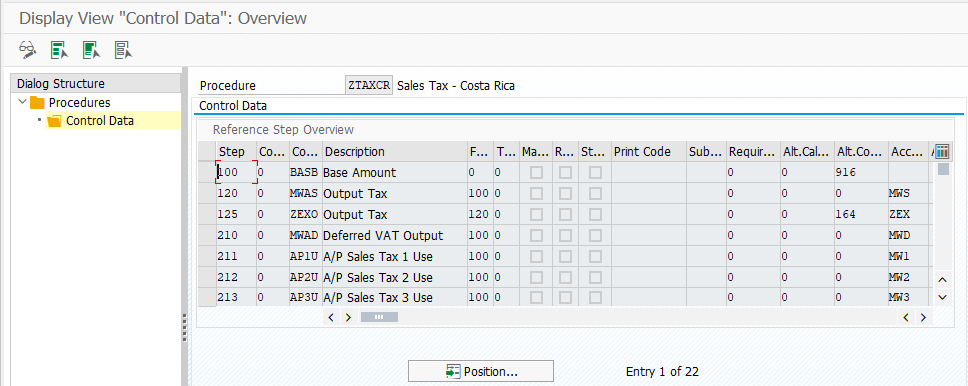
Task: Click left arrow of horizontal scrollbar
Action: click(331, 317)
